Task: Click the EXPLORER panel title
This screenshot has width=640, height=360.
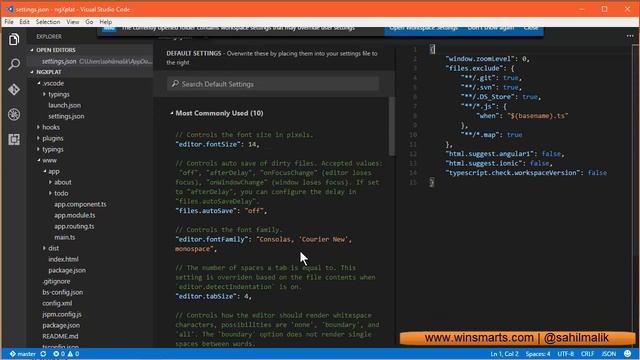Action: click(49, 37)
